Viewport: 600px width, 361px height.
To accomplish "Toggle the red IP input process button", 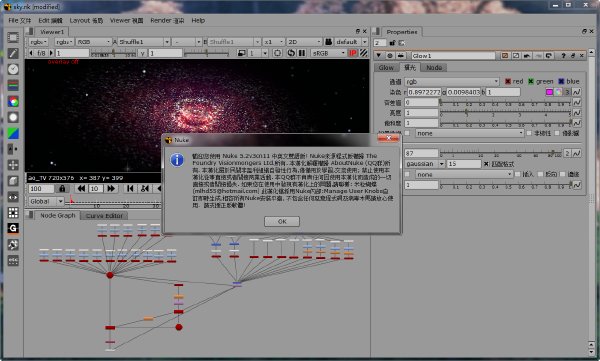I will point(352,53).
